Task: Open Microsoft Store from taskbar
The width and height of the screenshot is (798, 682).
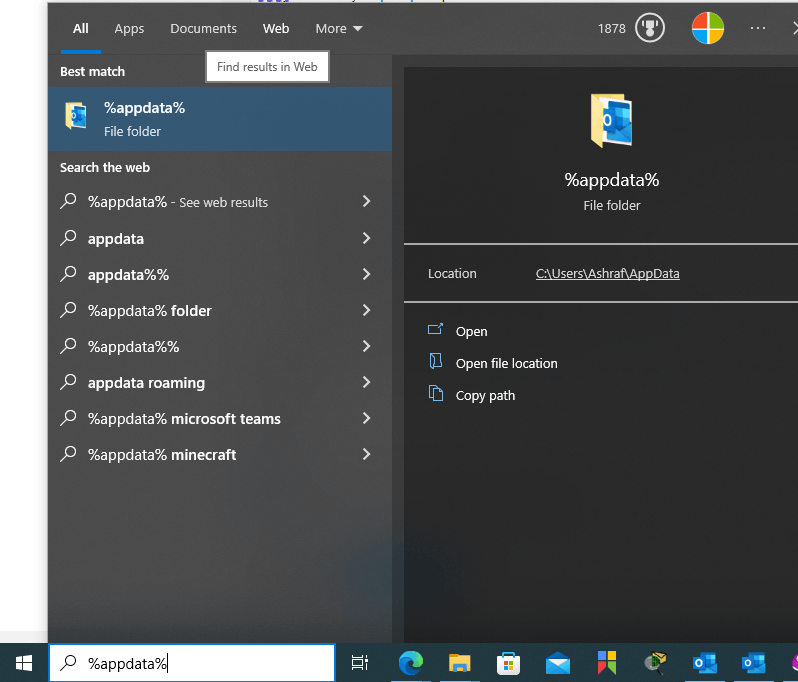Action: [x=508, y=663]
